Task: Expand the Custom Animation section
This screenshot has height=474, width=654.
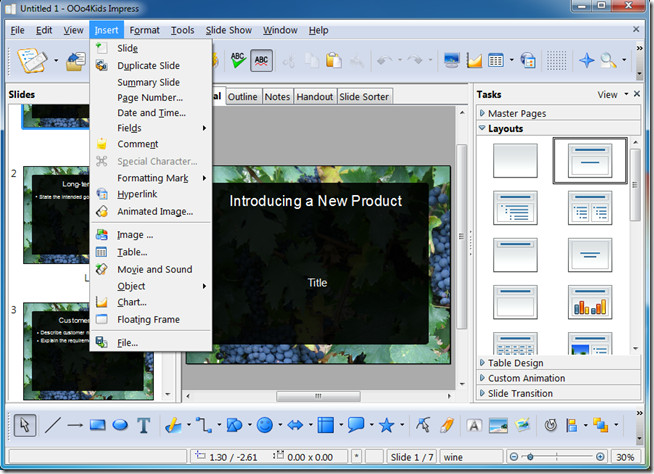Action: pos(558,378)
